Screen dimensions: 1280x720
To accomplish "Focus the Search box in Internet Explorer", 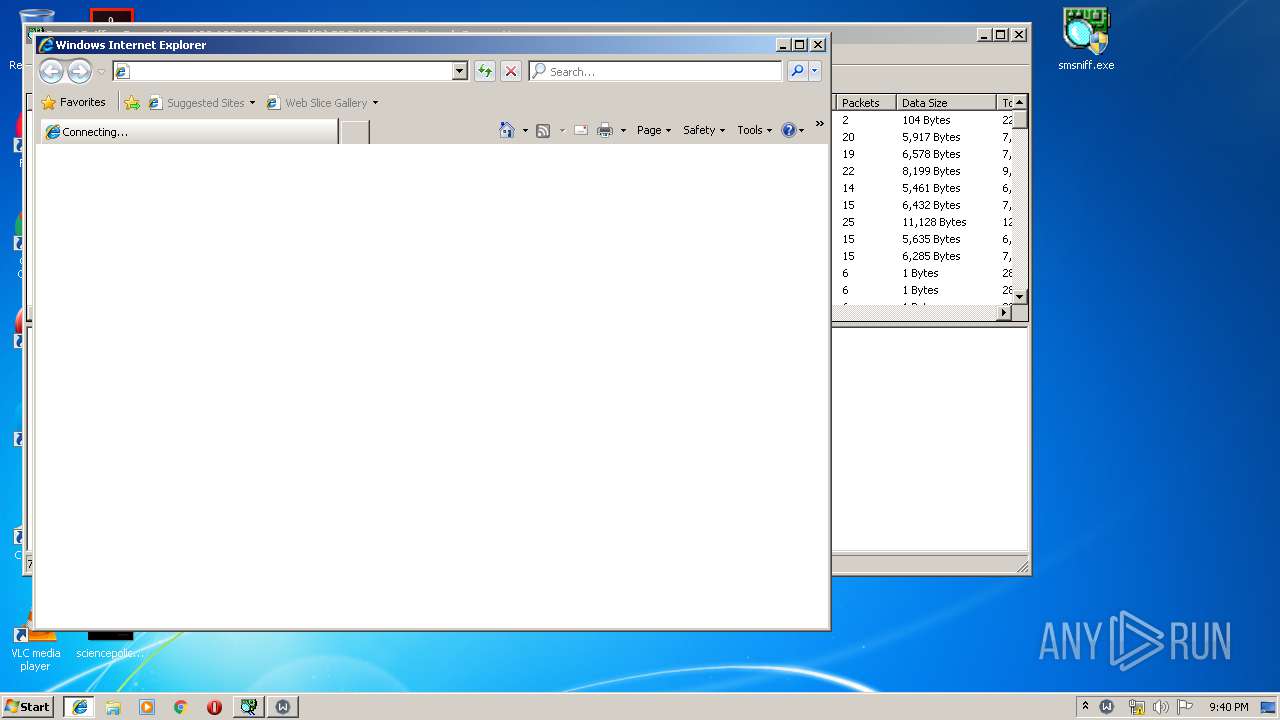I will (656, 71).
